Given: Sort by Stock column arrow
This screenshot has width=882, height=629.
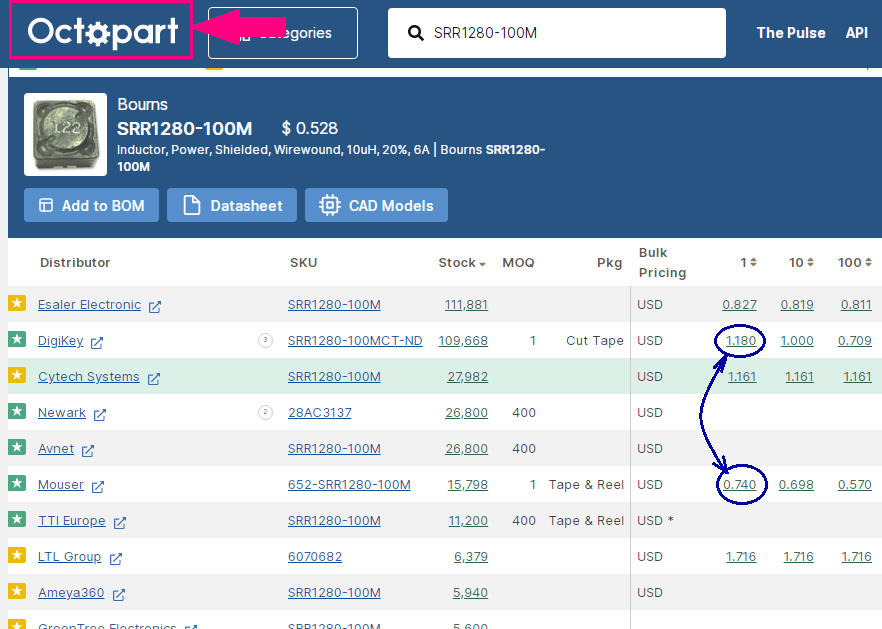Looking at the screenshot, I should (482, 264).
